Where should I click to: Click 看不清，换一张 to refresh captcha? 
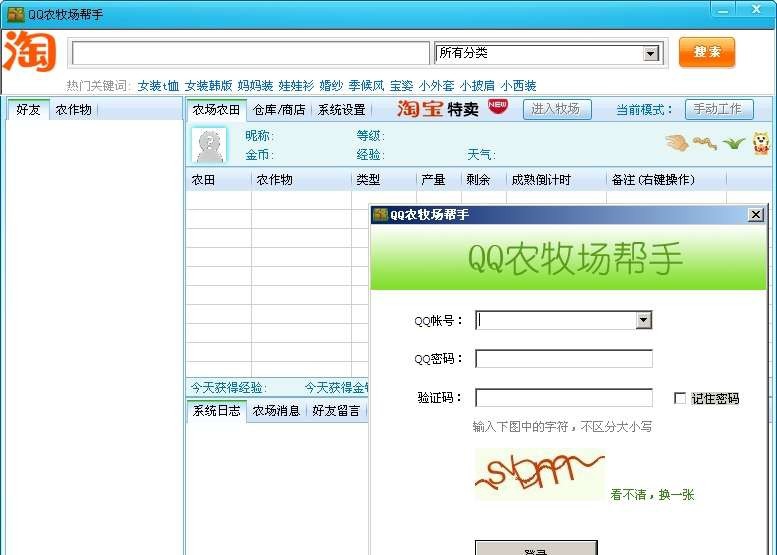tap(652, 495)
